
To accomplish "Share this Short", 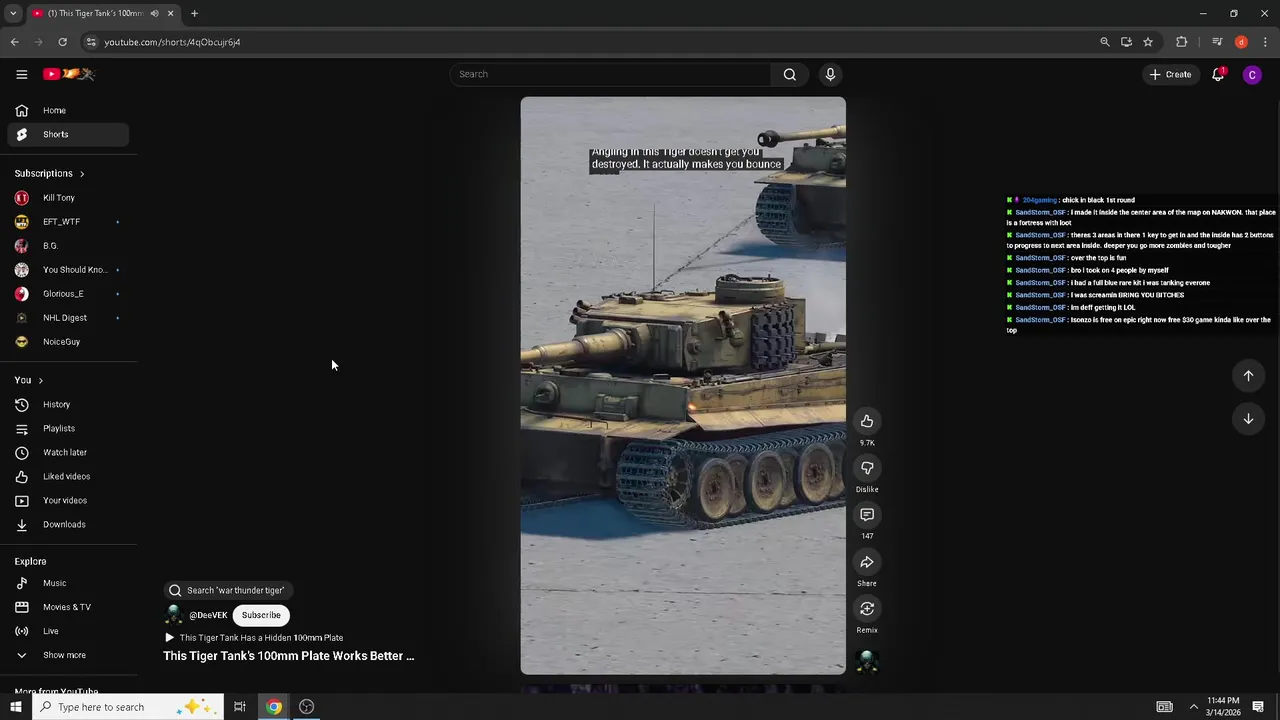I will (867, 562).
